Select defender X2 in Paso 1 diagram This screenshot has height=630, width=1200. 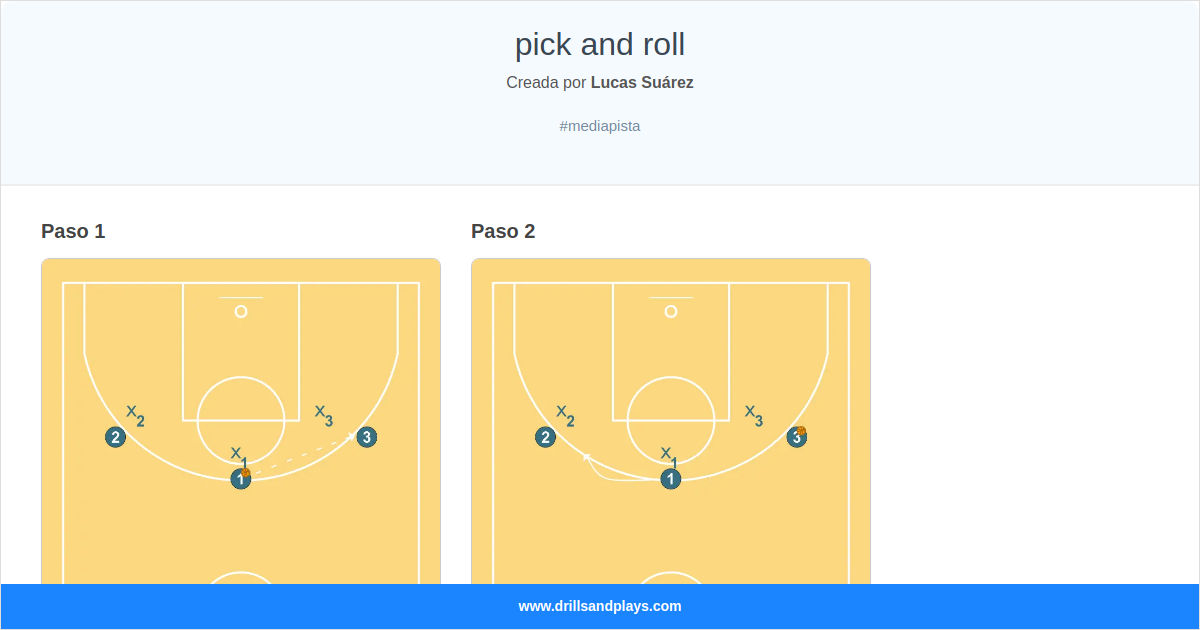coord(133,414)
